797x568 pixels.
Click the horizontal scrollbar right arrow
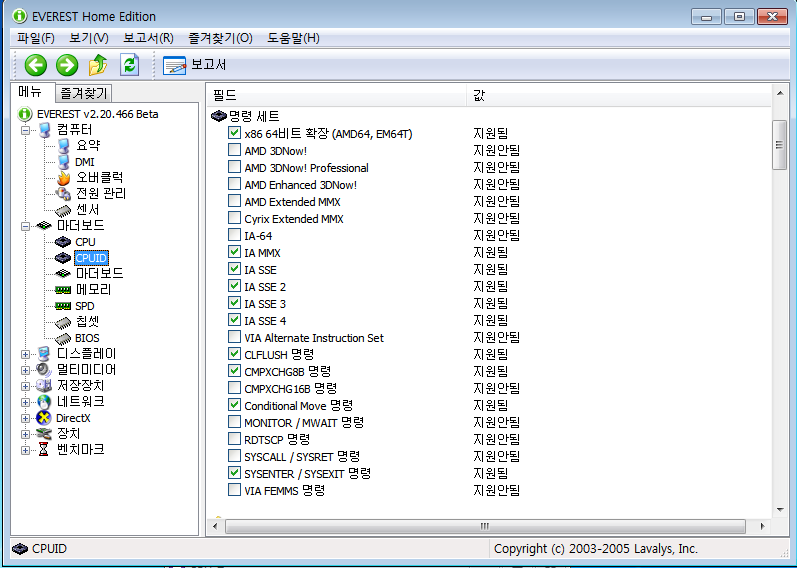[x=762, y=526]
